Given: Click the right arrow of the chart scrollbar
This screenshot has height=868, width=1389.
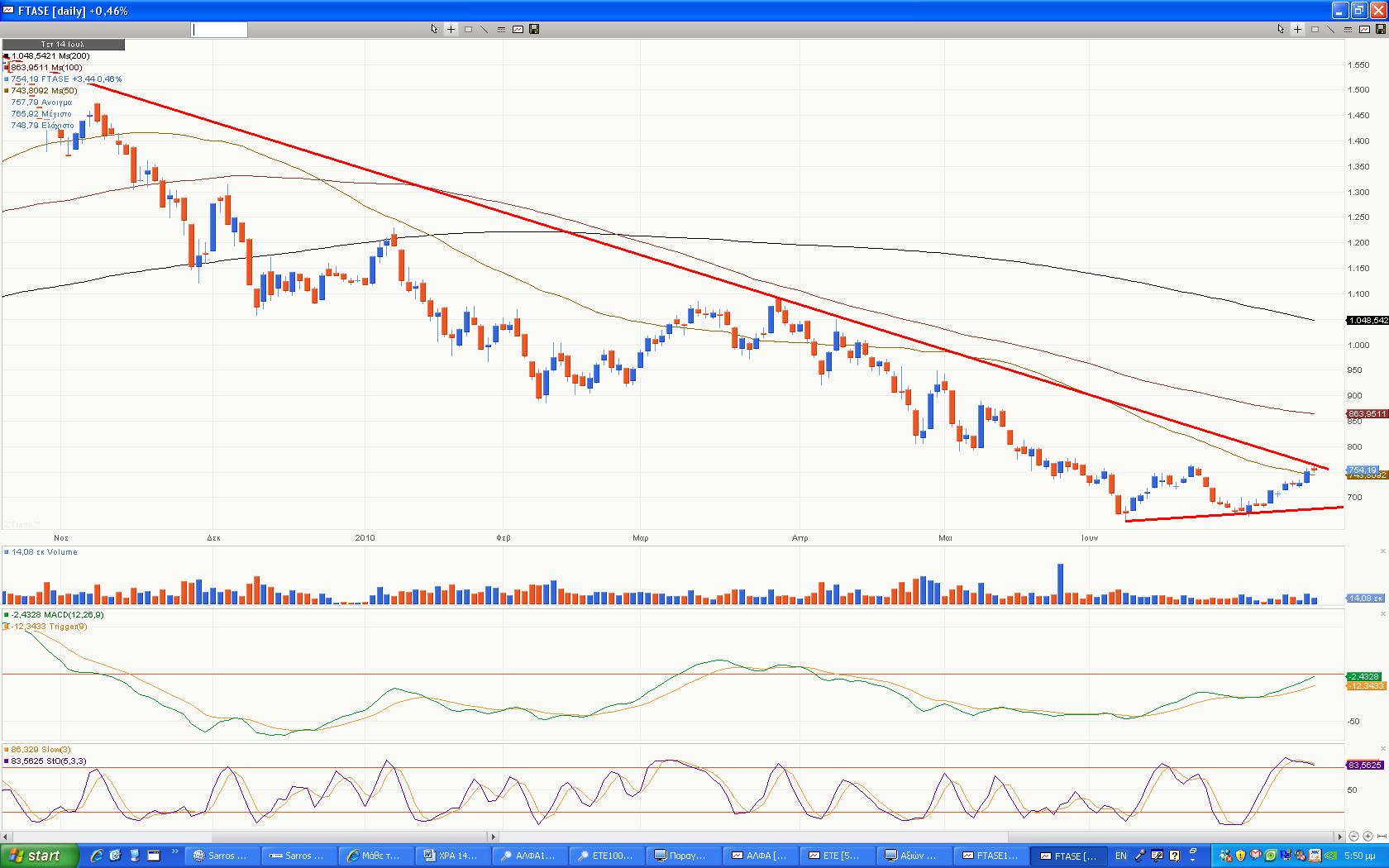Looking at the screenshot, I should pos(1339,837).
